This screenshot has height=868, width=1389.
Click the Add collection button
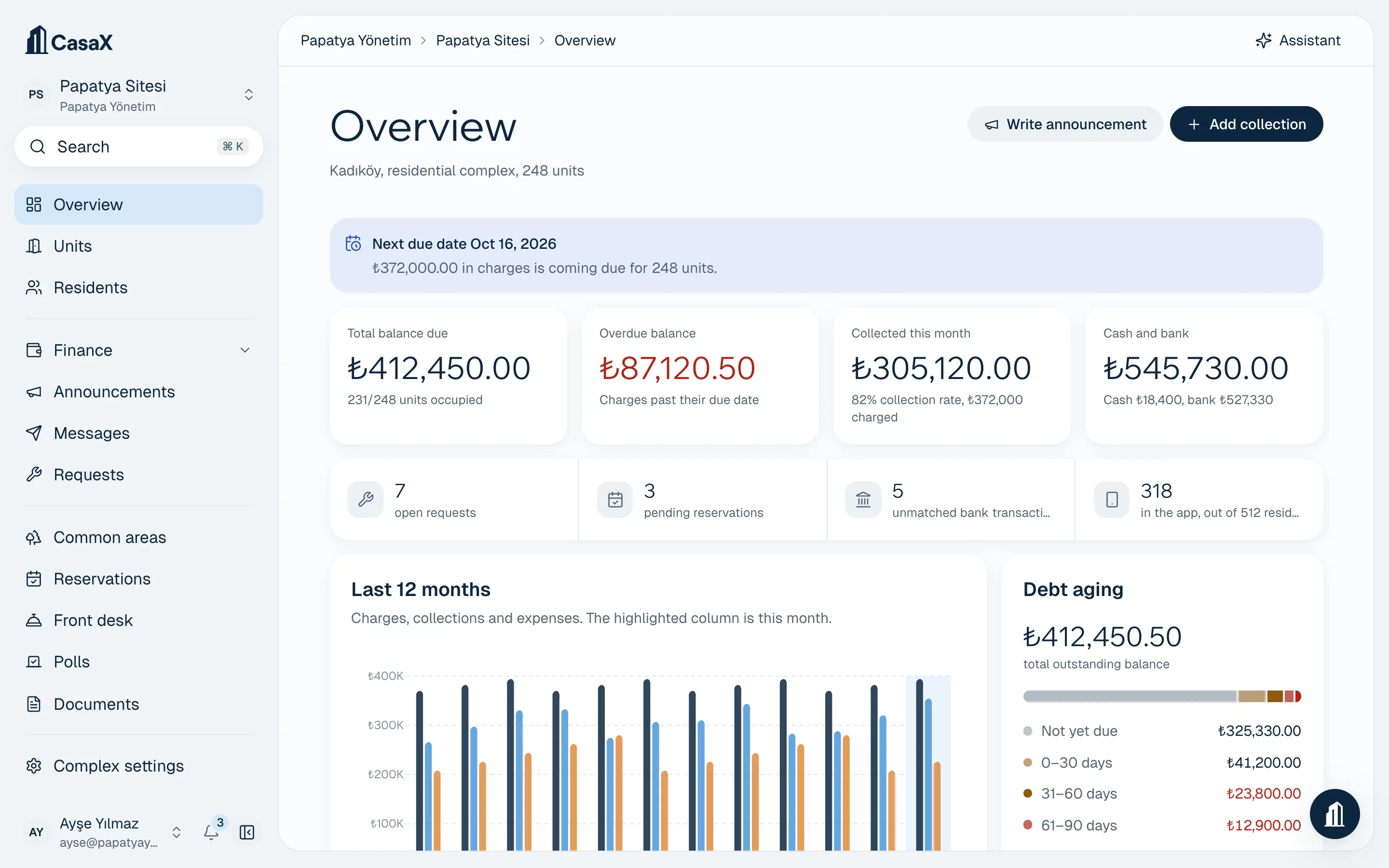coord(1246,124)
